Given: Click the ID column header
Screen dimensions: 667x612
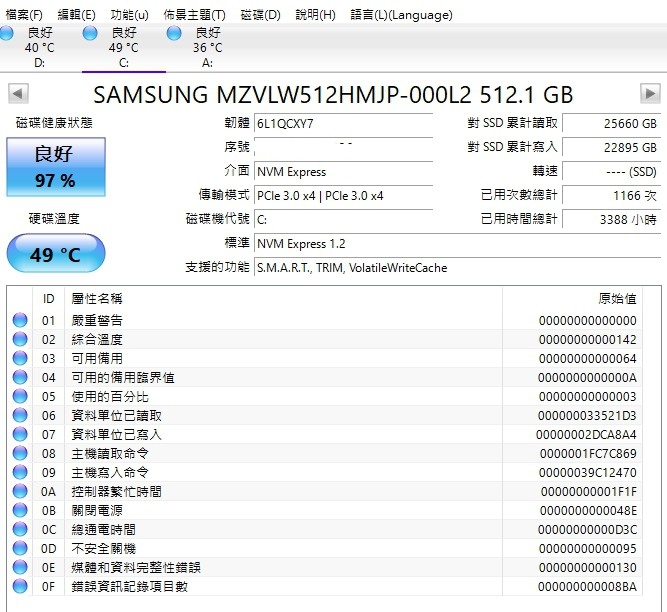Looking at the screenshot, I should tap(48, 299).
